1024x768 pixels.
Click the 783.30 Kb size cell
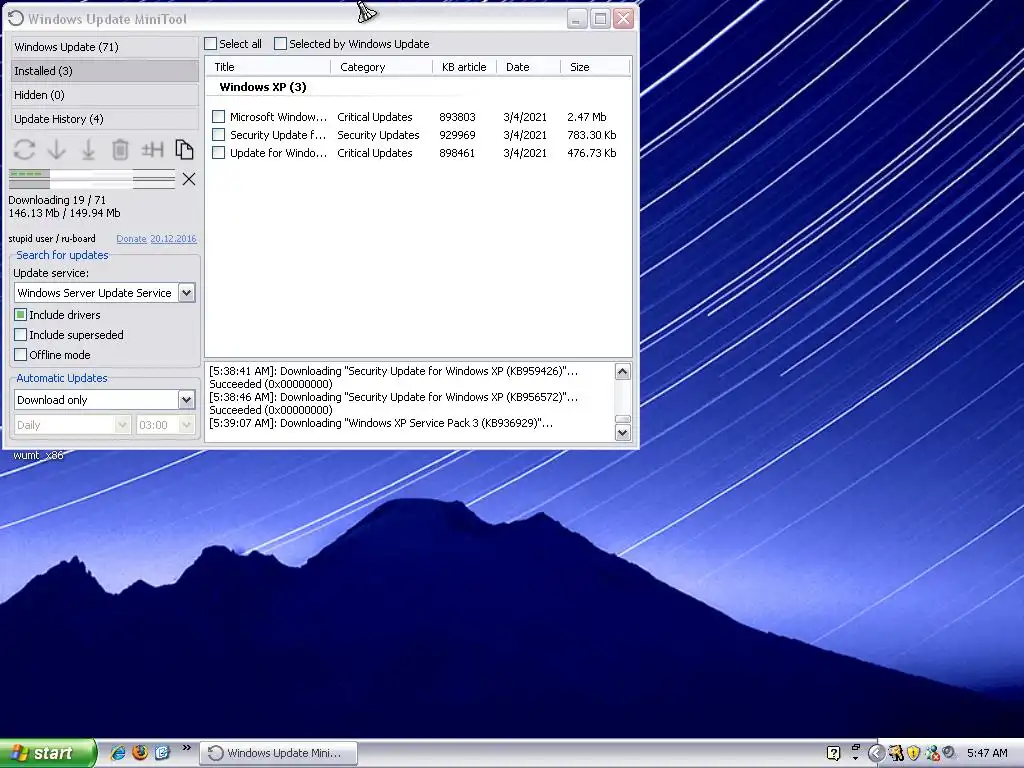(592, 135)
